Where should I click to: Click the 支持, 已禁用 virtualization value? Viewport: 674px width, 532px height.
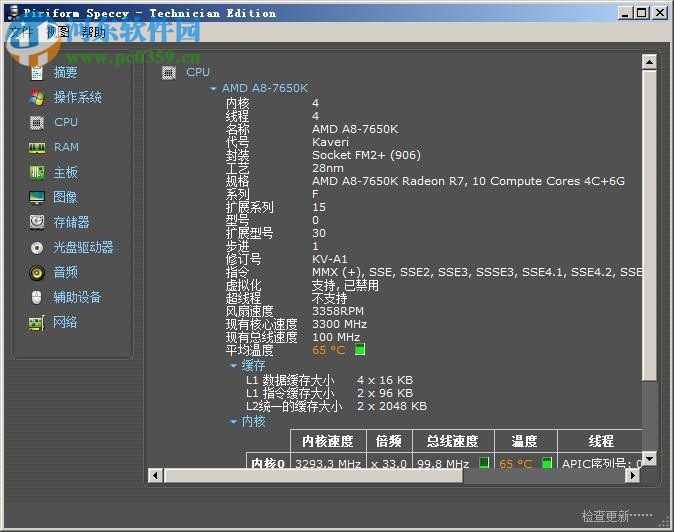345,285
